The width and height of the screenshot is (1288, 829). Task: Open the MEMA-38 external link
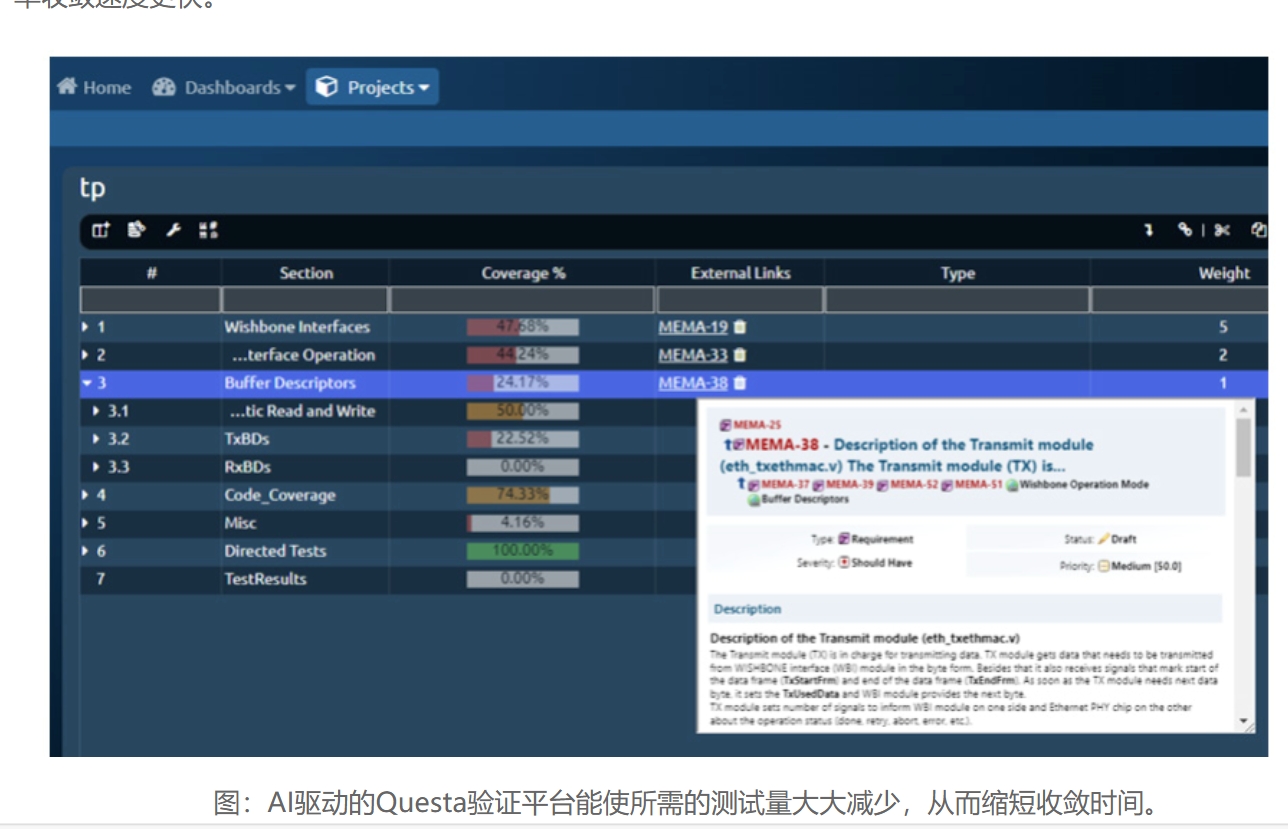(x=692, y=383)
